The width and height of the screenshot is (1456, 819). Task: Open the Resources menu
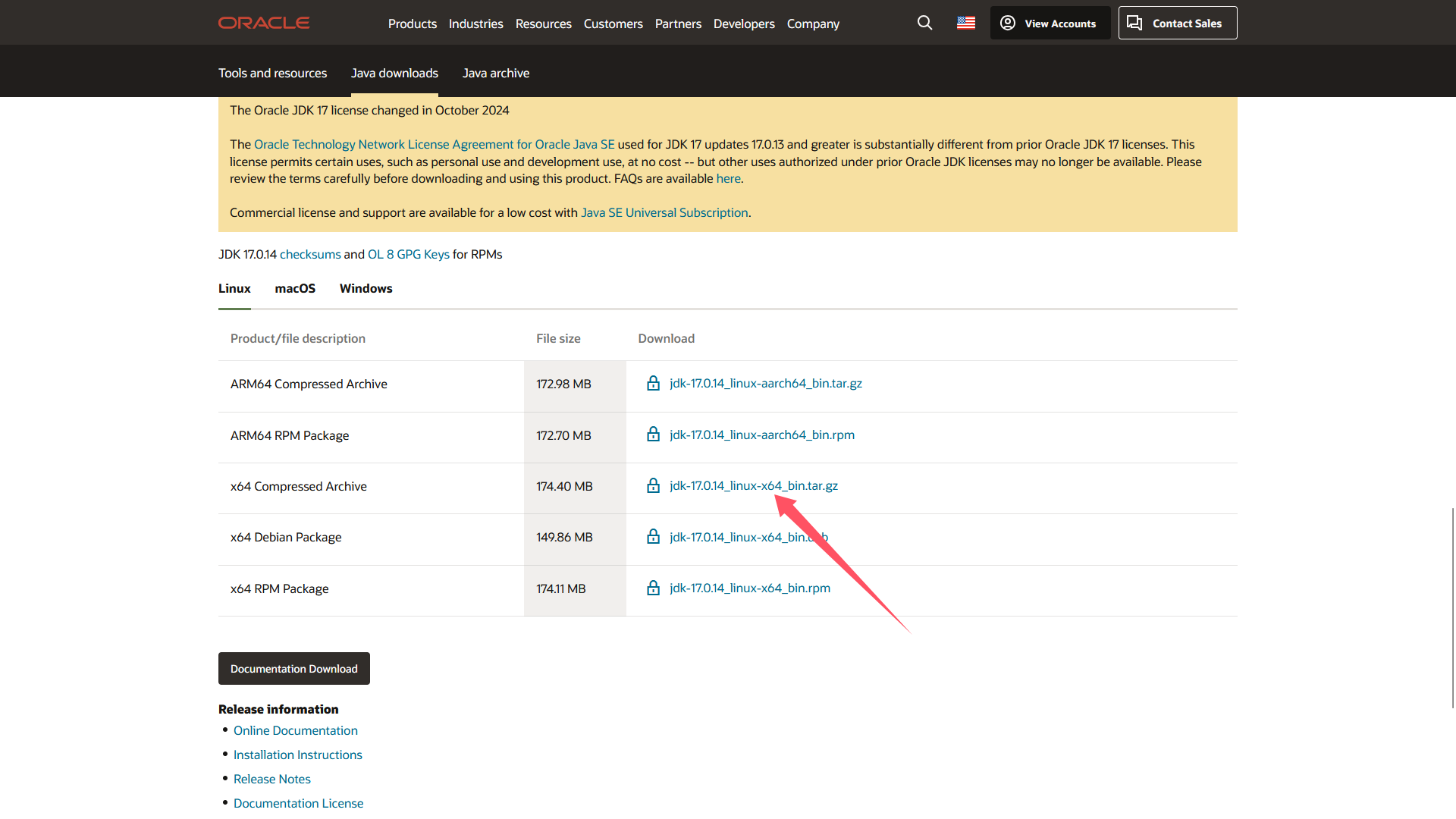pos(543,24)
